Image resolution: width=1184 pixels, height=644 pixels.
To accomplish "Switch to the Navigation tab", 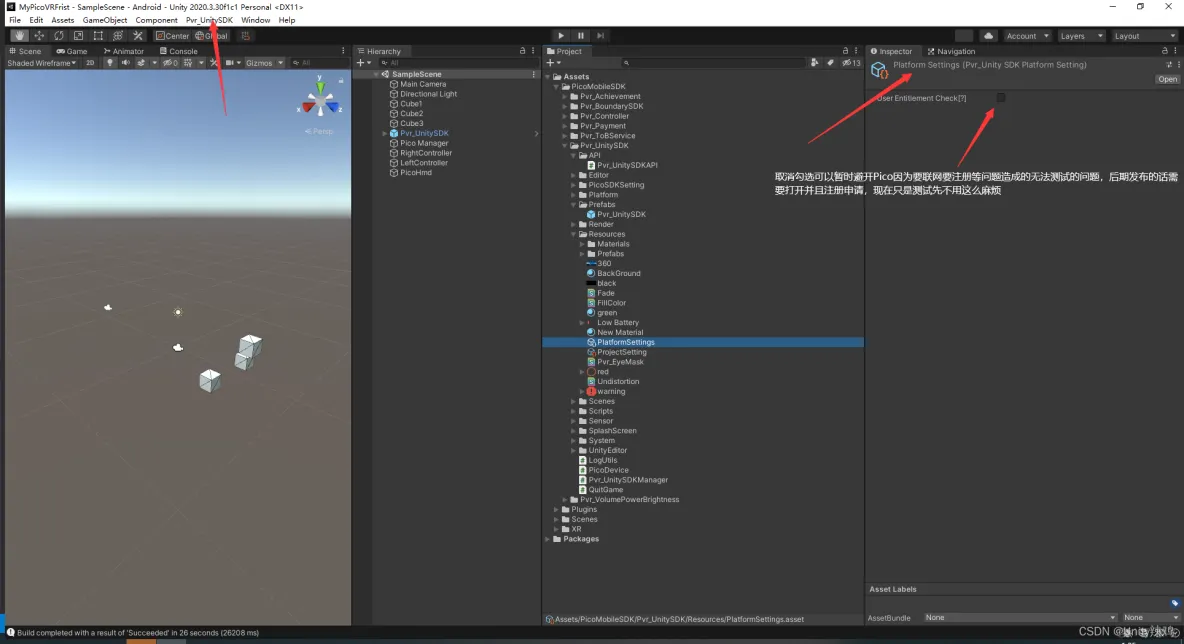I will (951, 51).
